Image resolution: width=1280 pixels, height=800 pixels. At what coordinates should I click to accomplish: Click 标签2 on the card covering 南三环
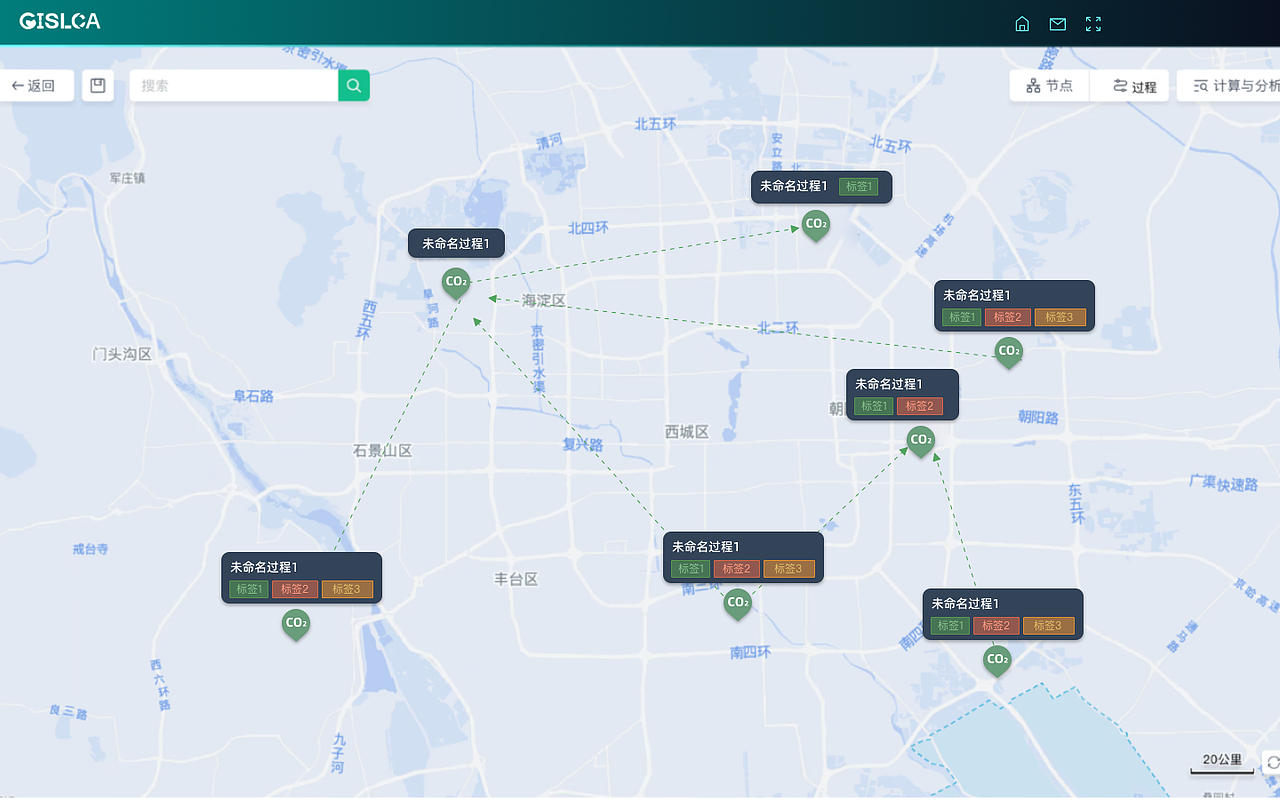[x=736, y=568]
